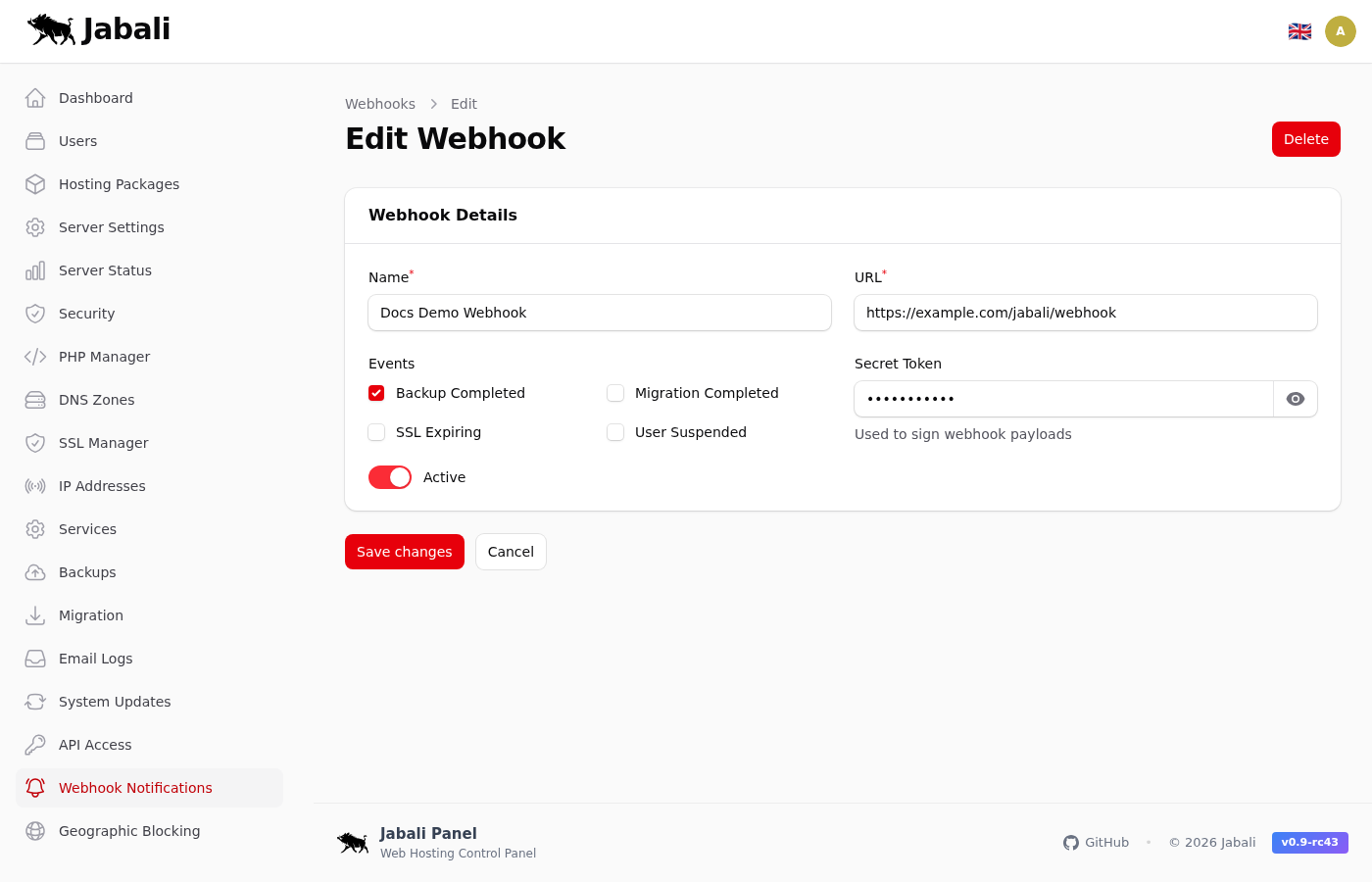
Task: Navigate to Webhooks breadcrumb link
Action: click(x=380, y=104)
